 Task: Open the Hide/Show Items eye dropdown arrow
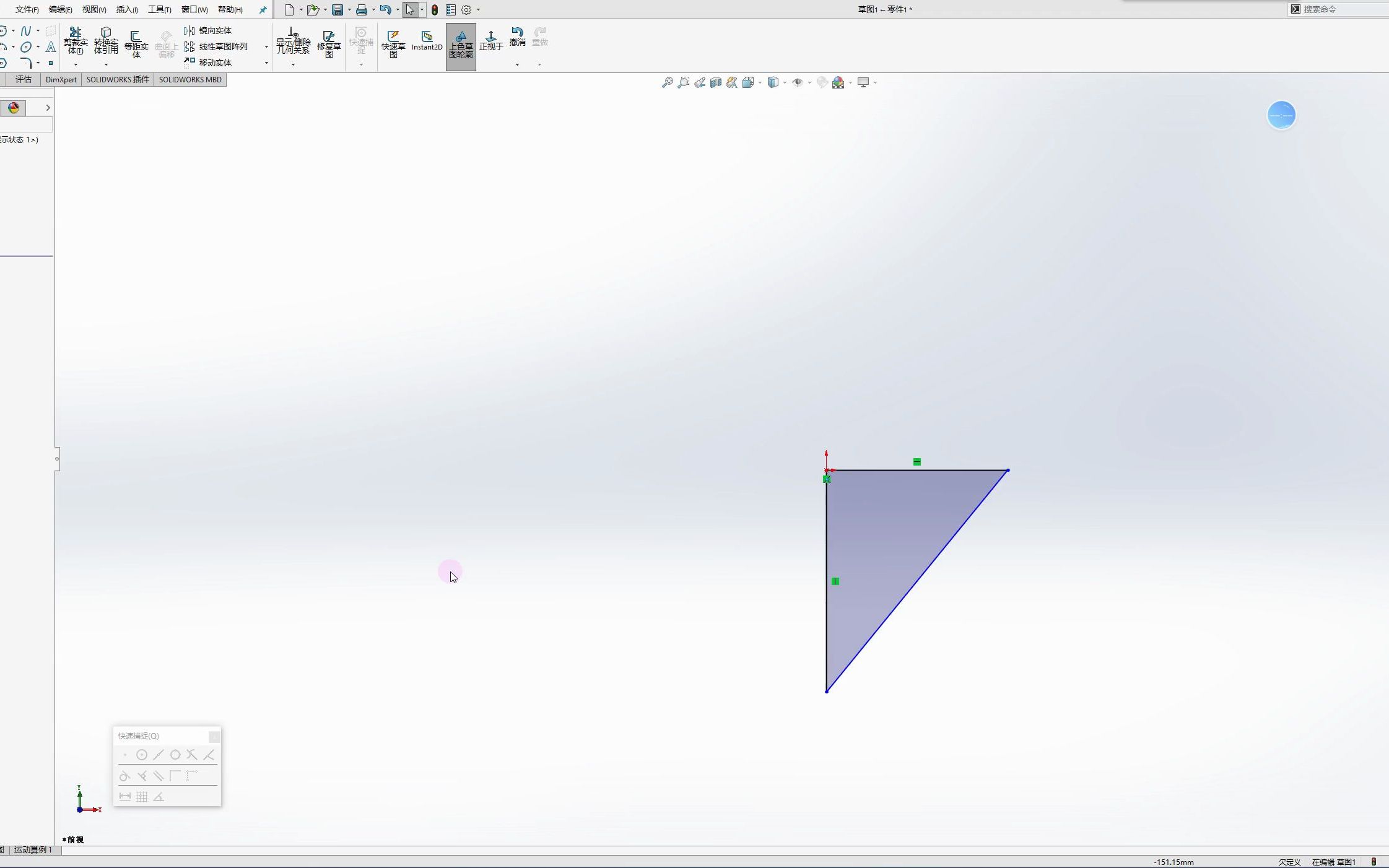pyautogui.click(x=809, y=82)
